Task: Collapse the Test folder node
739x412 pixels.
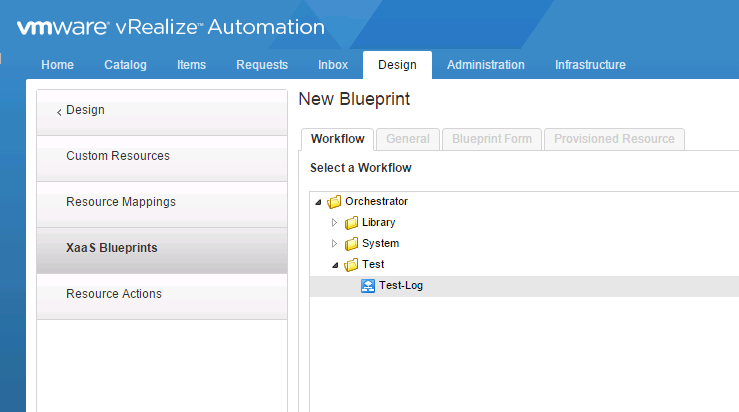Action: coord(335,265)
